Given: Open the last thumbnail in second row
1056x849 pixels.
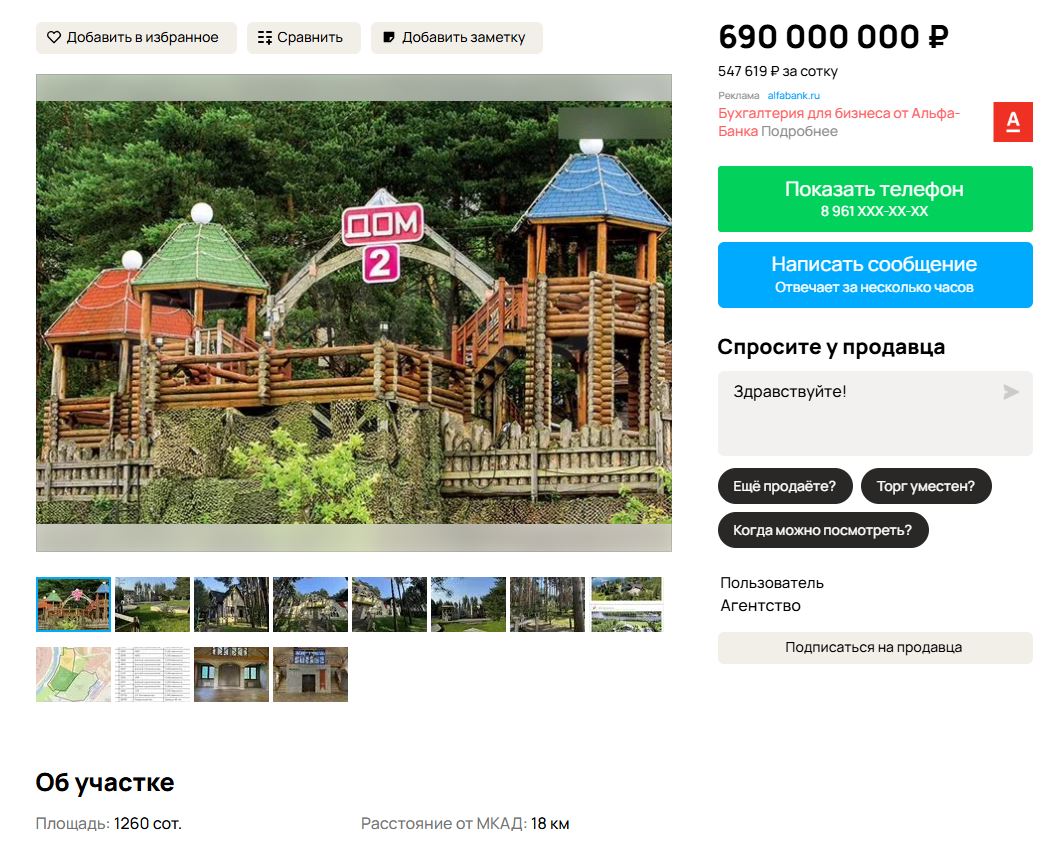Looking at the screenshot, I should pyautogui.click(x=310, y=675).
